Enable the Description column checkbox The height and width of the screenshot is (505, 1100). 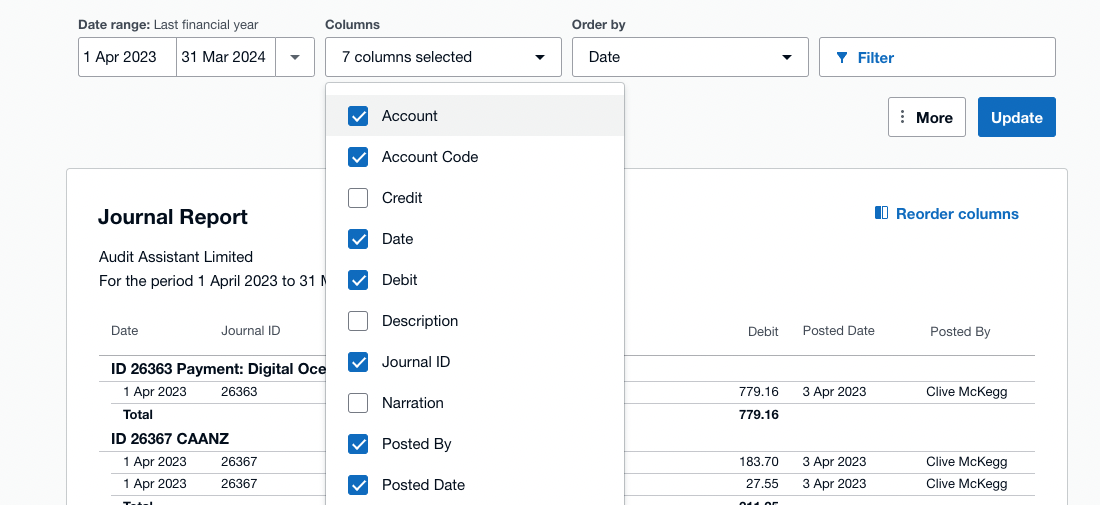(358, 321)
